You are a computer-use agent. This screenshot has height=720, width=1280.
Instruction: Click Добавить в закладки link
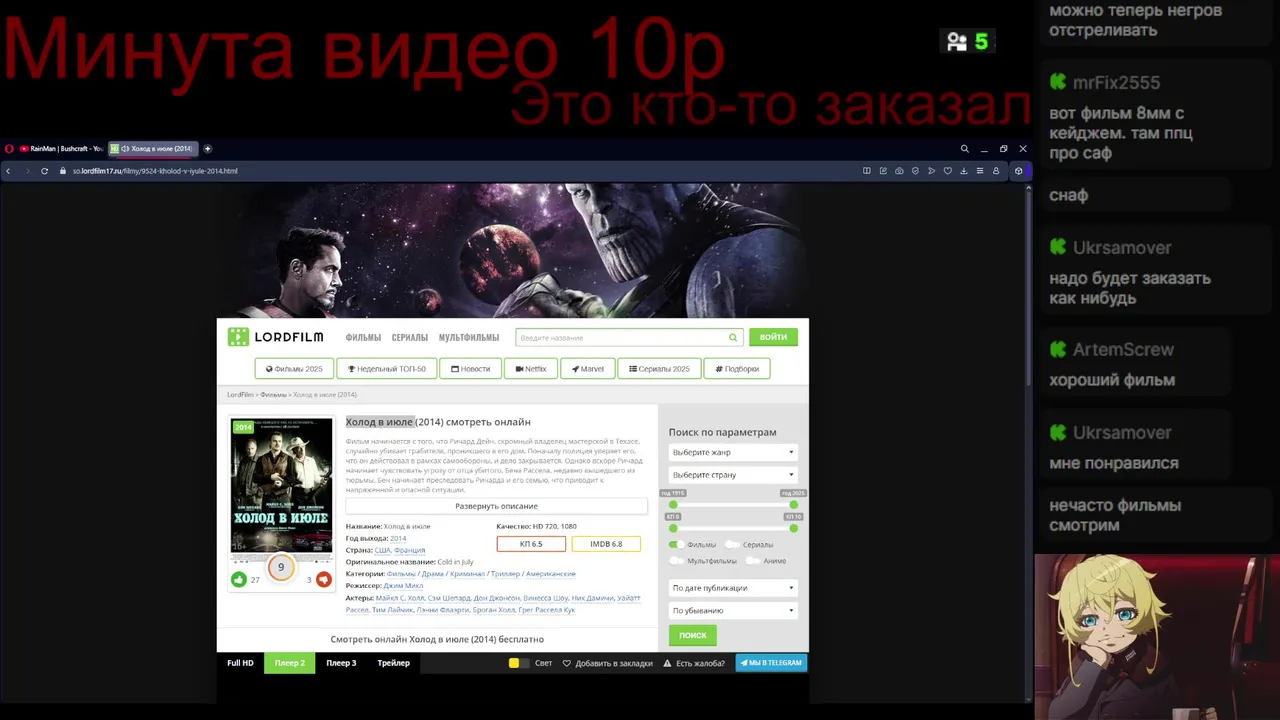click(x=607, y=663)
